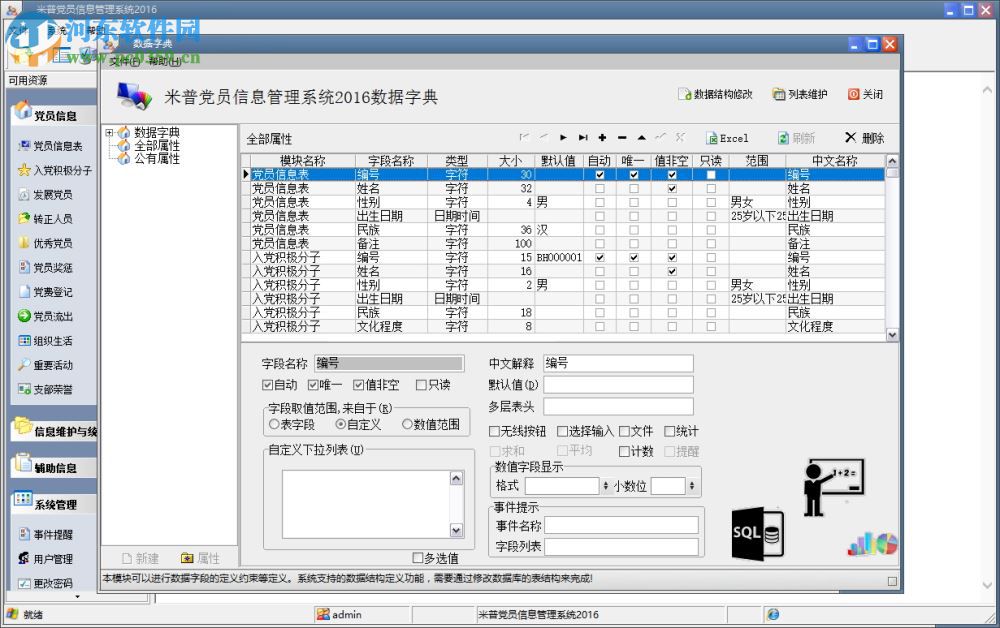This screenshot has height=628, width=1000.
Task: Adjust the 格式 spinner arrows
Action: tap(605, 486)
